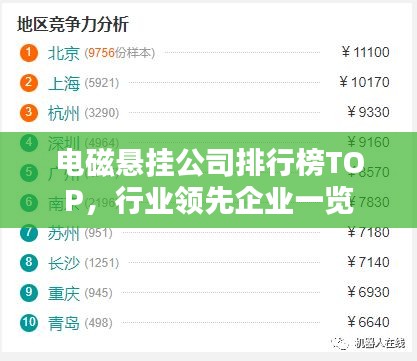Screen dimensions: 417x361
Task: Open the 杭州 city link
Action: click(64, 113)
